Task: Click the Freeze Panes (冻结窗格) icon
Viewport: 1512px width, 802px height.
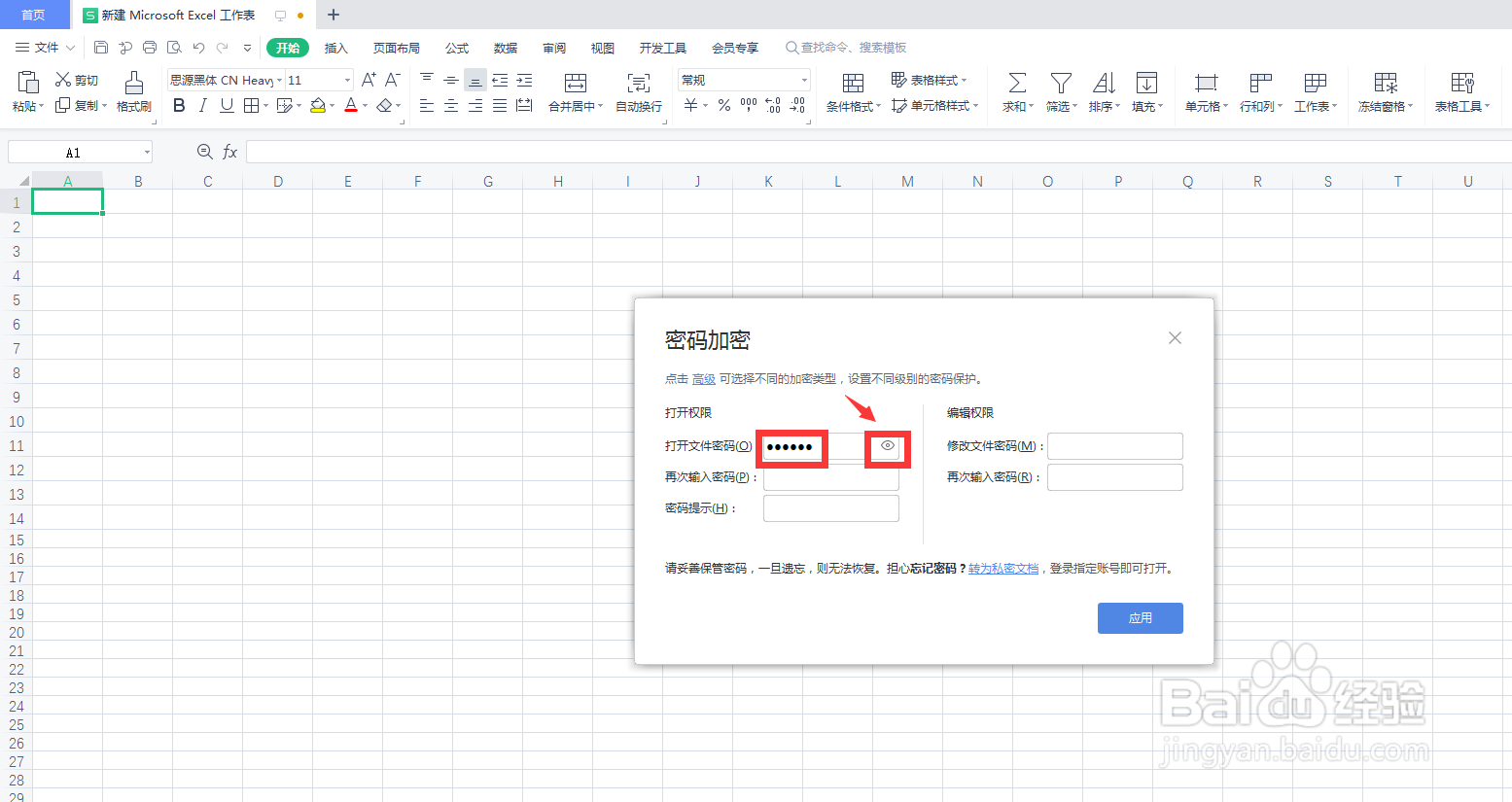Action: coord(1386,83)
